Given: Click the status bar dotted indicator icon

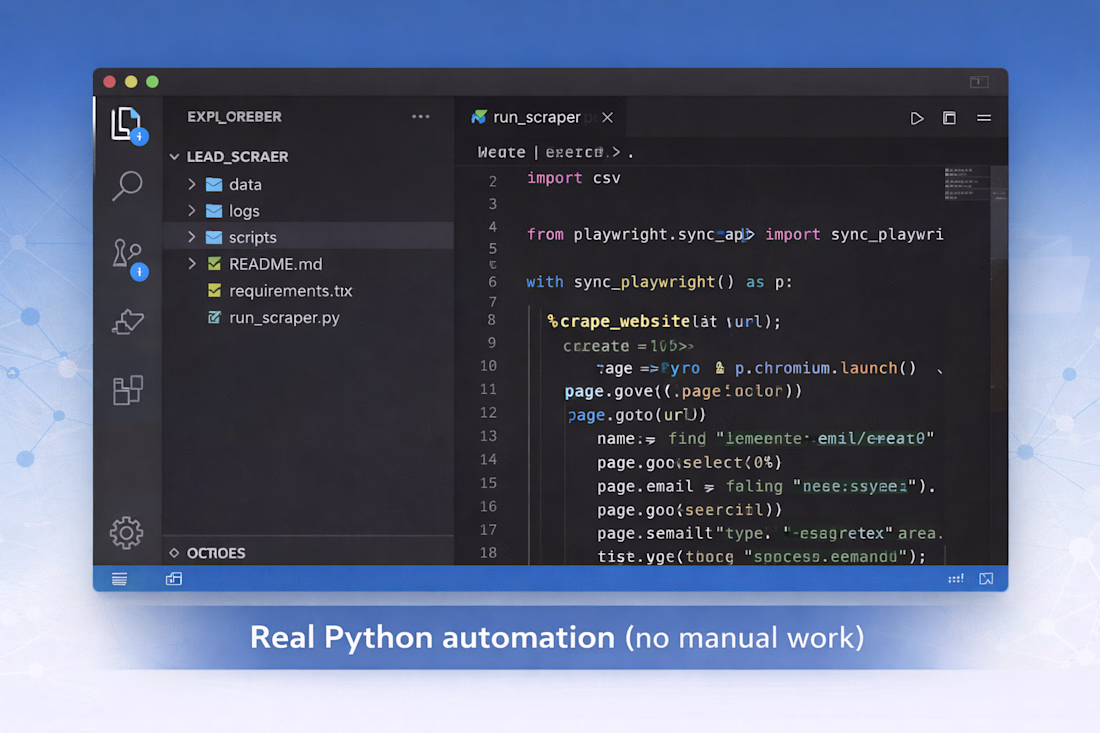Looking at the screenshot, I should [955, 579].
